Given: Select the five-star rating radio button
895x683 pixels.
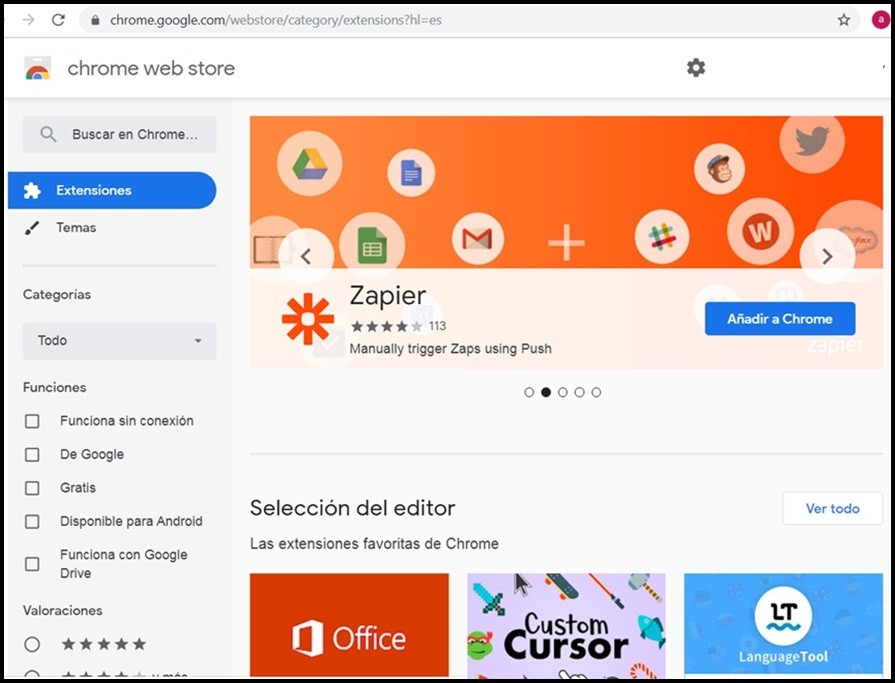Looking at the screenshot, I should pos(32,644).
